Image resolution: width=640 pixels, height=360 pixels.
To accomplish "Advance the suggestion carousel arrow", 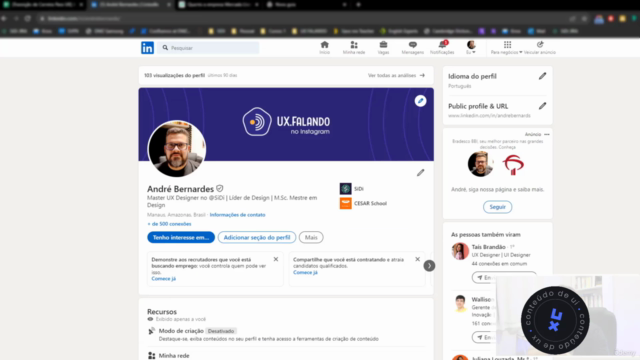I will 429,266.
